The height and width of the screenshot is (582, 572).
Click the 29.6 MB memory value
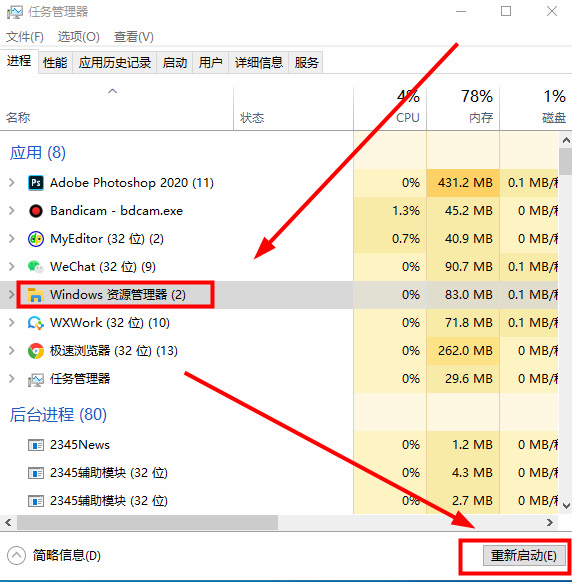tap(469, 379)
